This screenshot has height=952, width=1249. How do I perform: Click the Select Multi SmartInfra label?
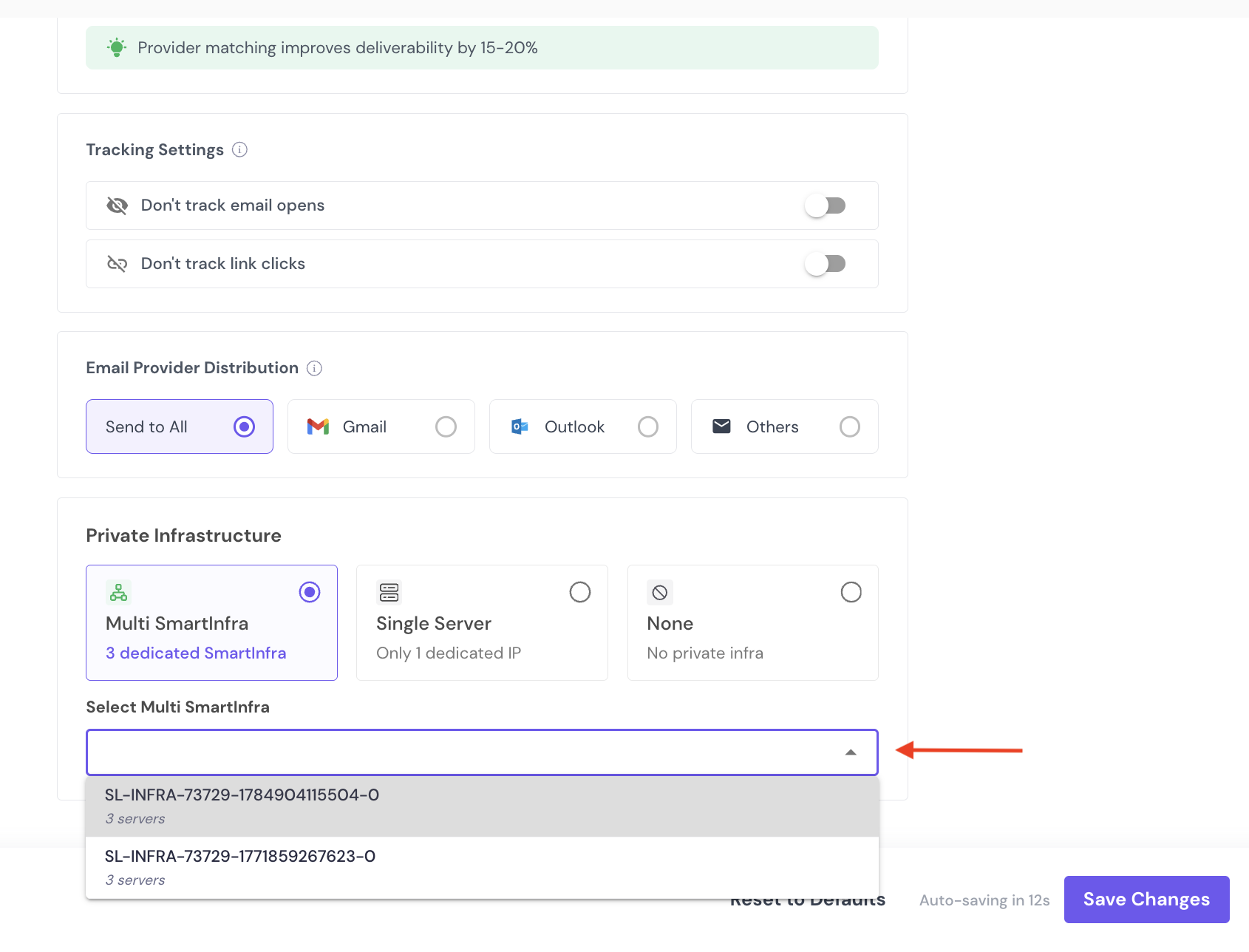pyautogui.click(x=177, y=707)
